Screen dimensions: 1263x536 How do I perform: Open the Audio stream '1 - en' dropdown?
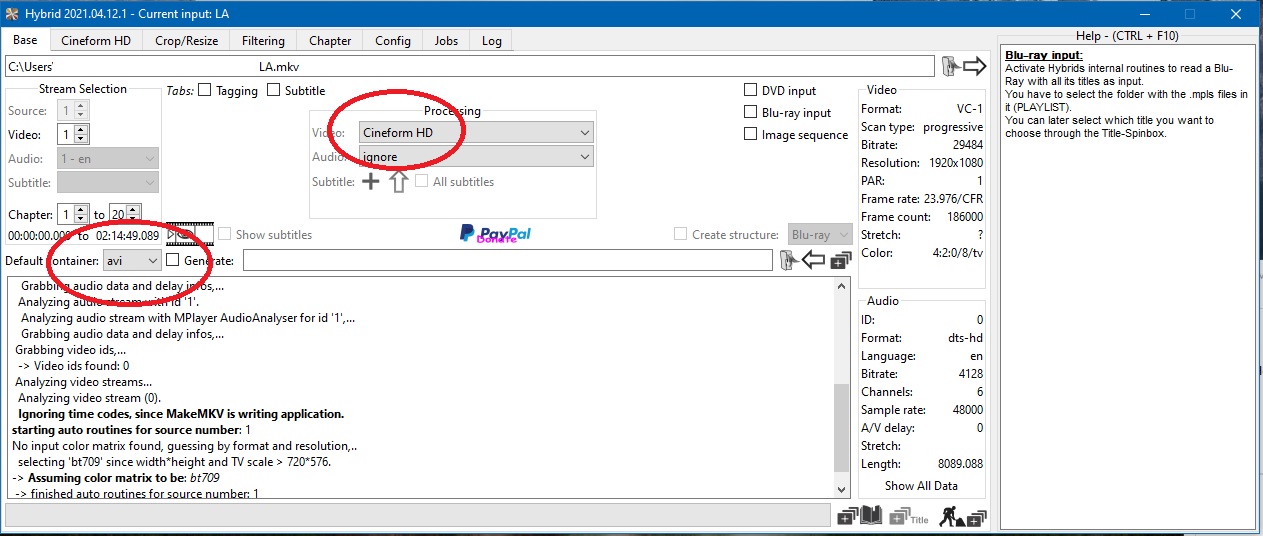[x=108, y=158]
